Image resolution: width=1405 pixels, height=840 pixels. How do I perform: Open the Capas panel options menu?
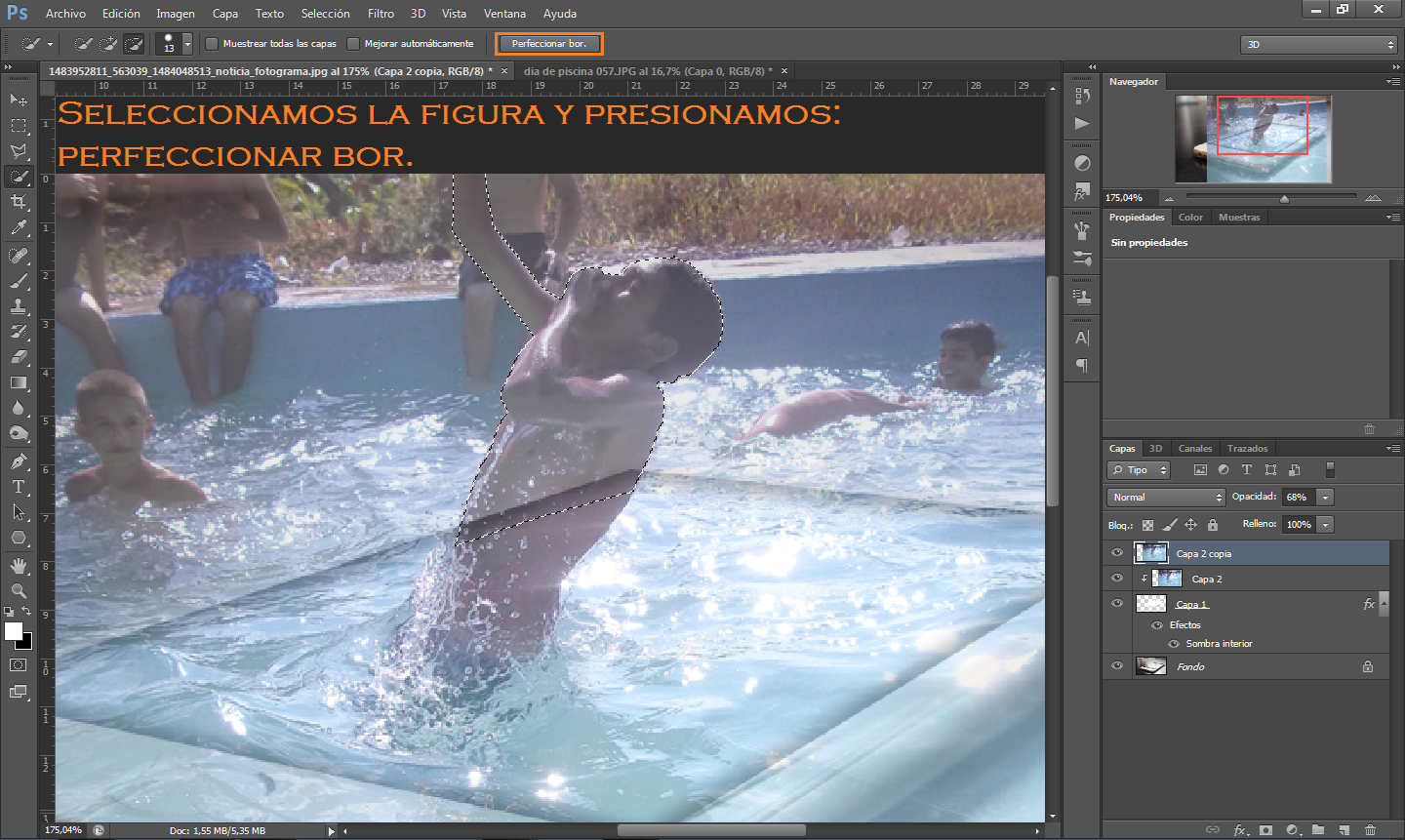tap(1393, 449)
